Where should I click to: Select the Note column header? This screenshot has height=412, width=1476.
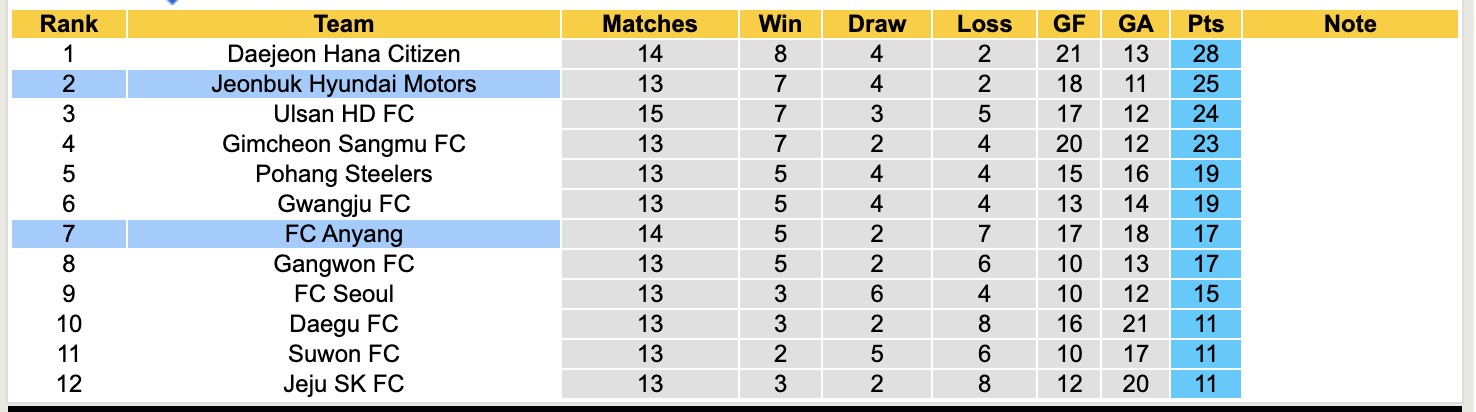[x=1350, y=24]
